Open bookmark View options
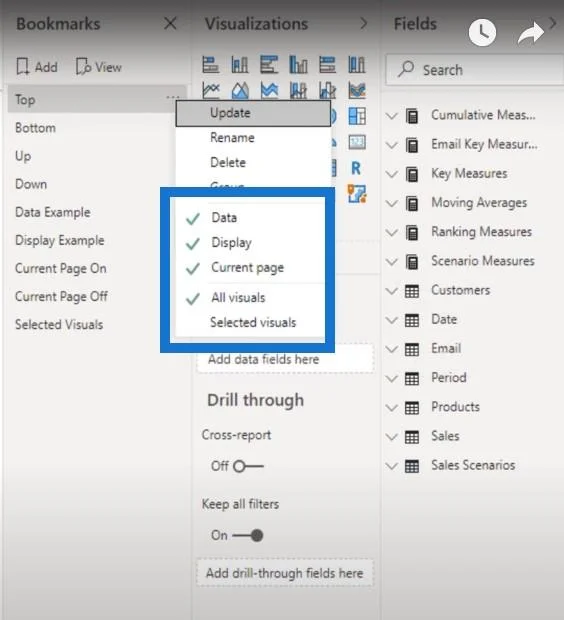564x620 pixels. pos(99,67)
